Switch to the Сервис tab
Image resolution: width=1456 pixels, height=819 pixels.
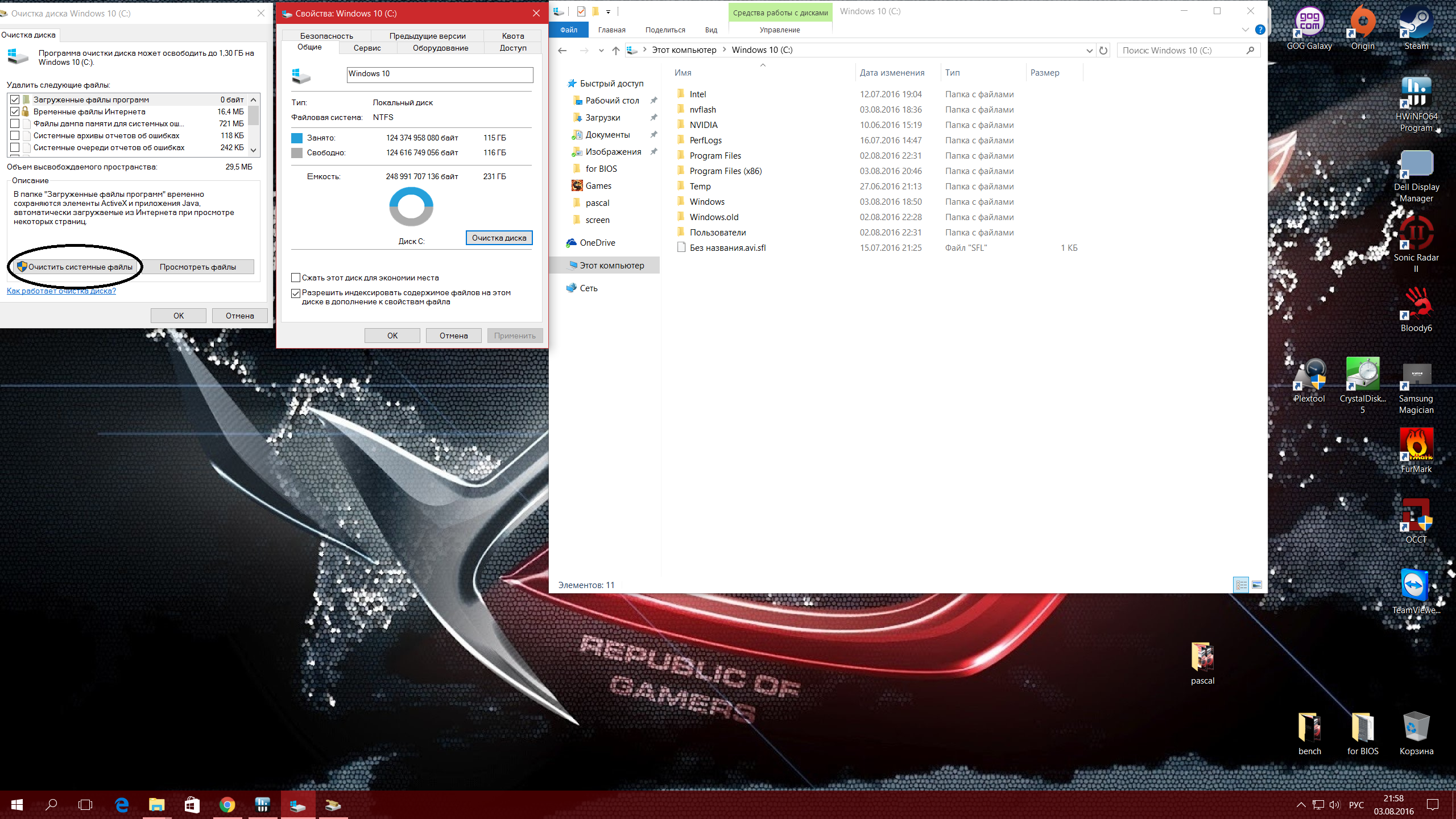click(367, 48)
